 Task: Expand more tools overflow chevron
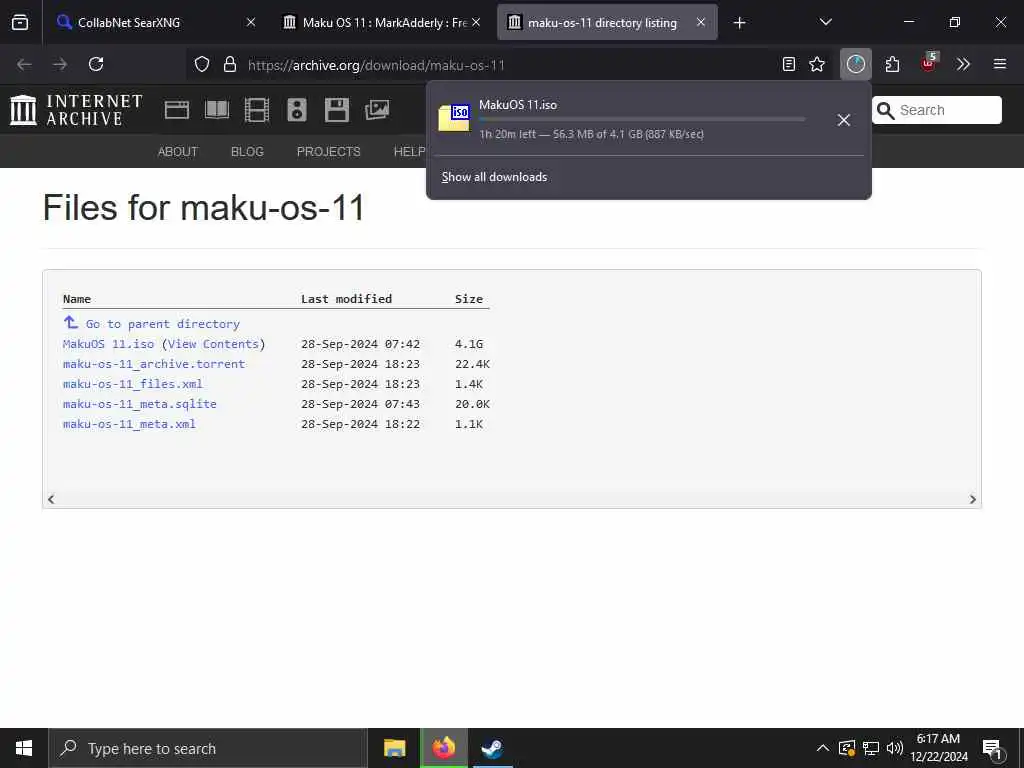963,64
